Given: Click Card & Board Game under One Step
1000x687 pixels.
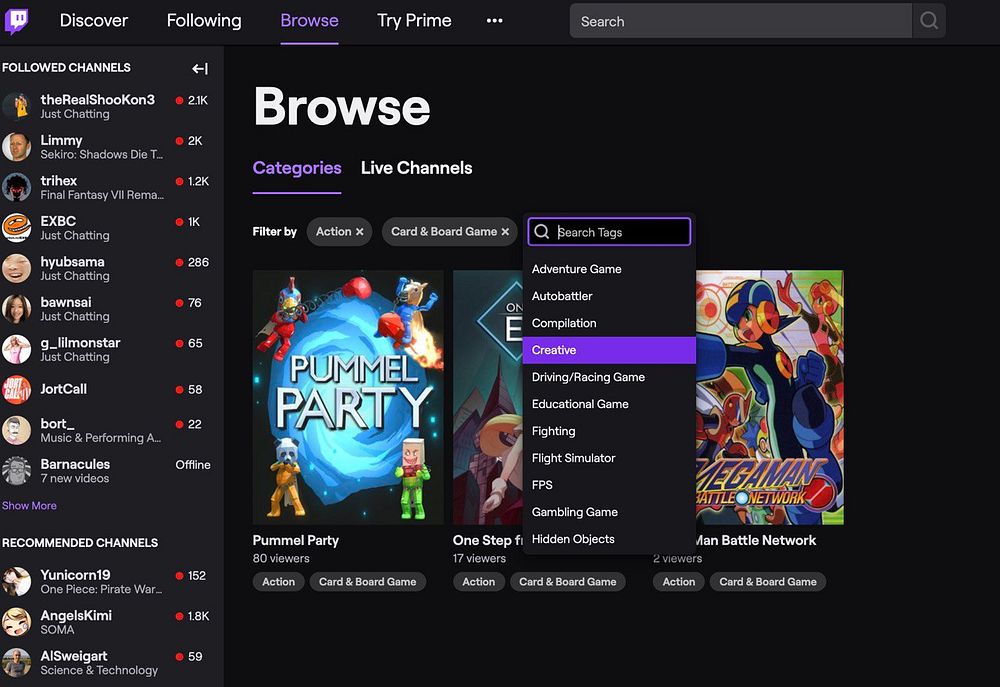Looking at the screenshot, I should pyautogui.click(x=568, y=582).
